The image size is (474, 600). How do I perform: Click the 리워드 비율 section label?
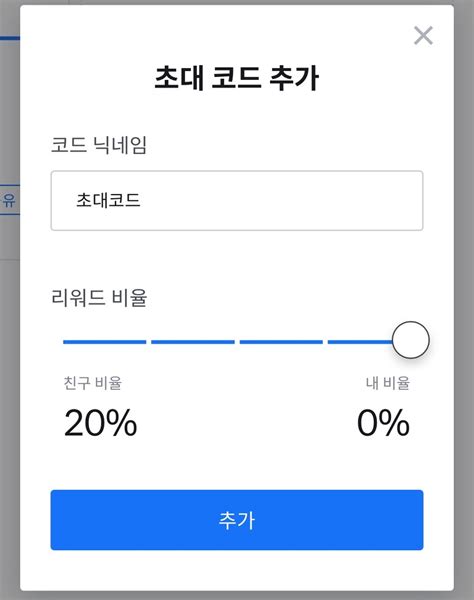point(99,297)
